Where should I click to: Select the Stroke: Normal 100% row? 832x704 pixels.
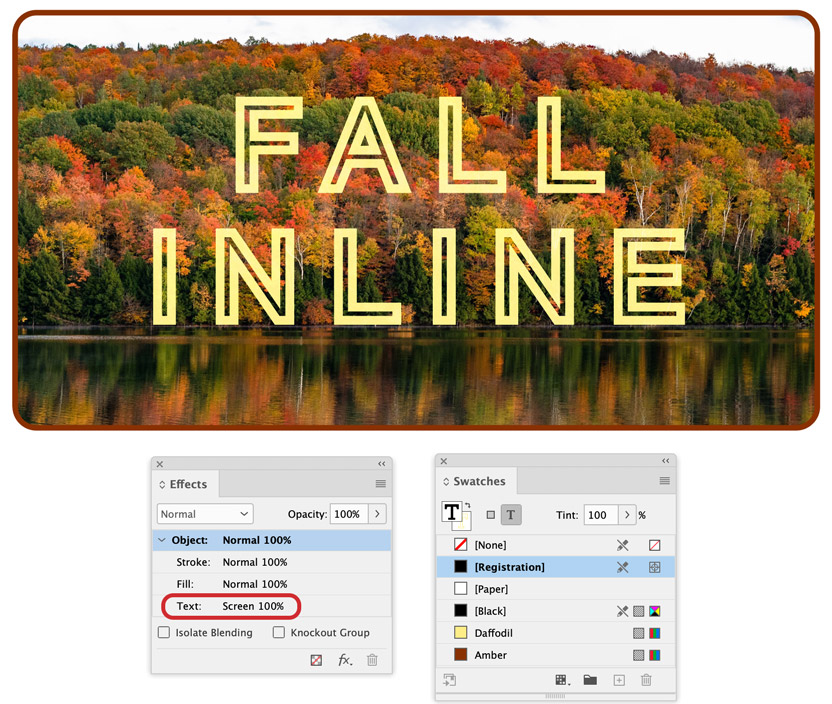pos(272,562)
